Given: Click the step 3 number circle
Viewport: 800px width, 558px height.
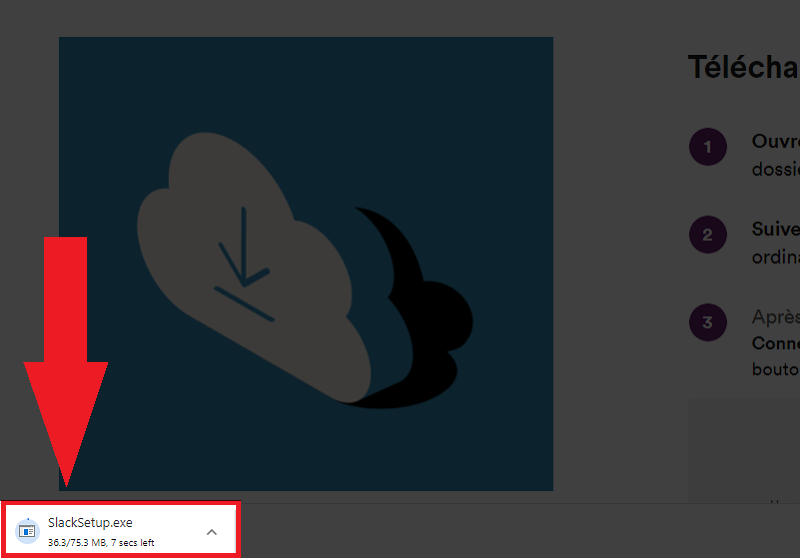Looking at the screenshot, I should point(707,322).
